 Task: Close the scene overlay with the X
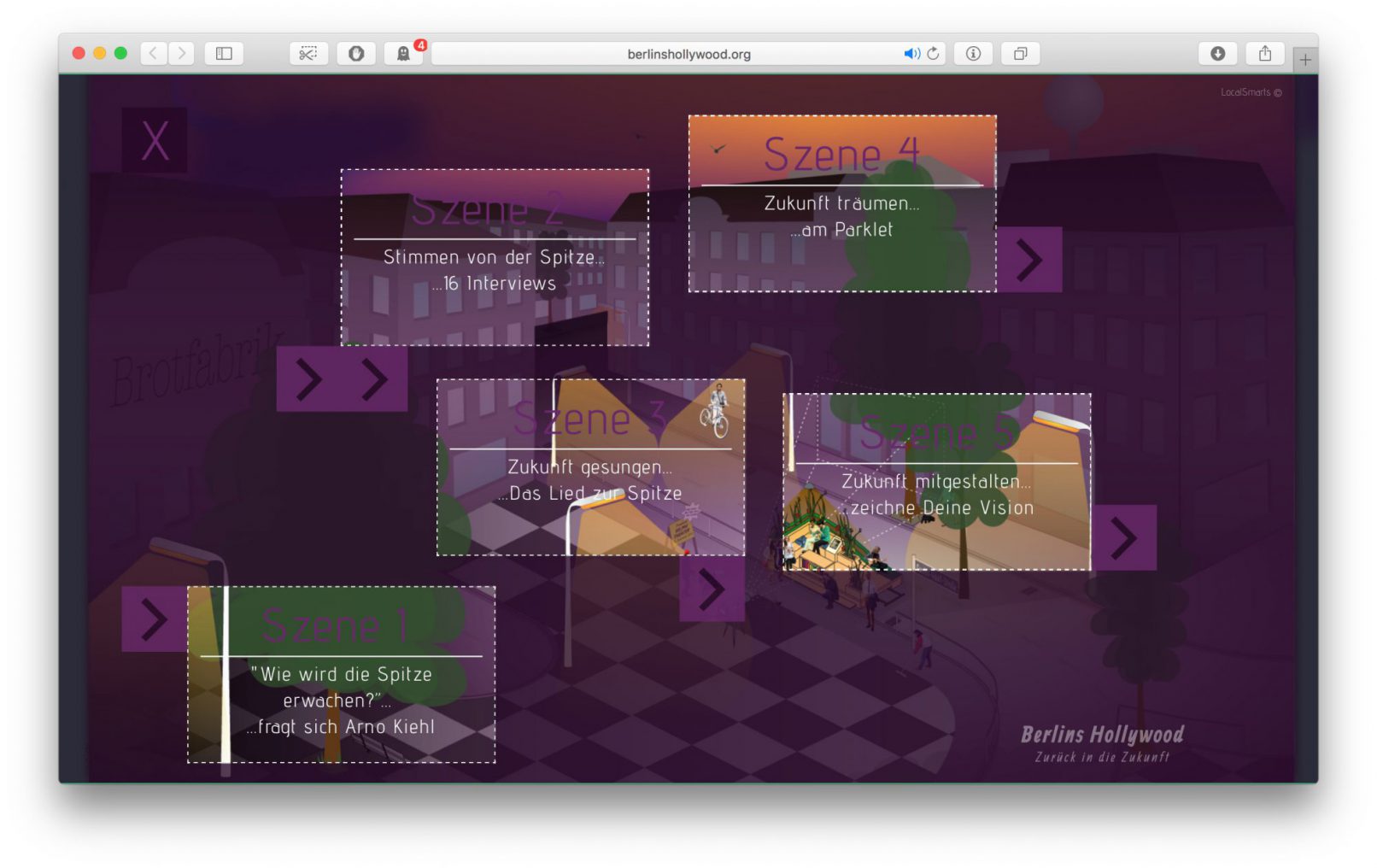point(155,141)
